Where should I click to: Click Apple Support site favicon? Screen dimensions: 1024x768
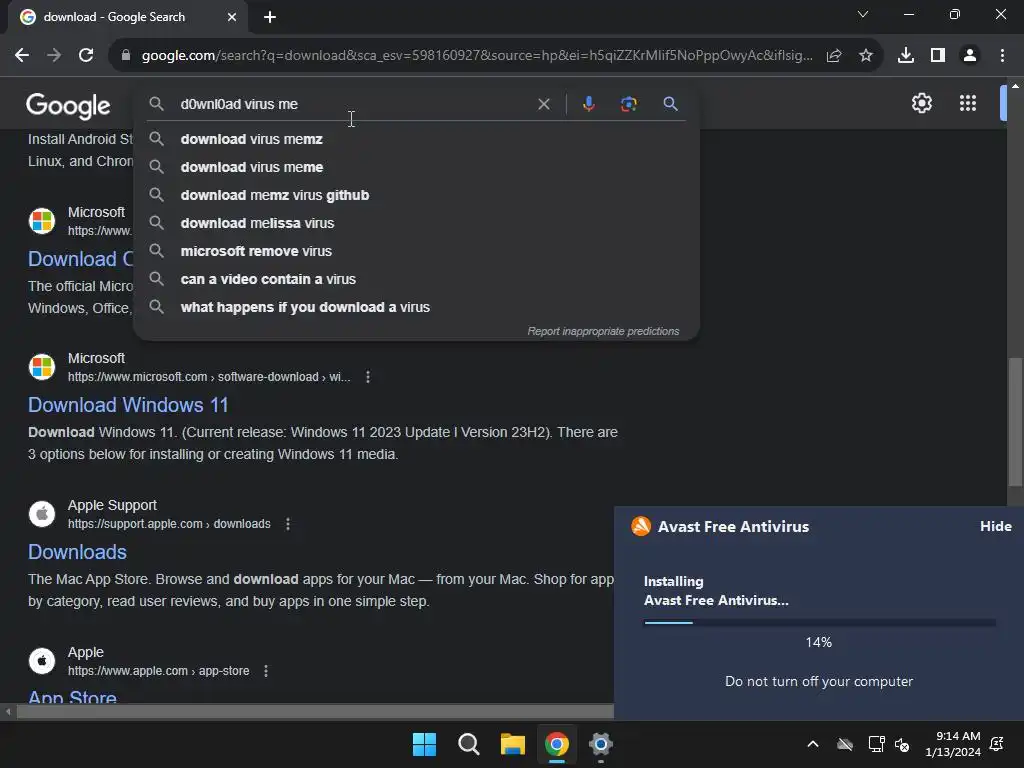tap(42, 514)
